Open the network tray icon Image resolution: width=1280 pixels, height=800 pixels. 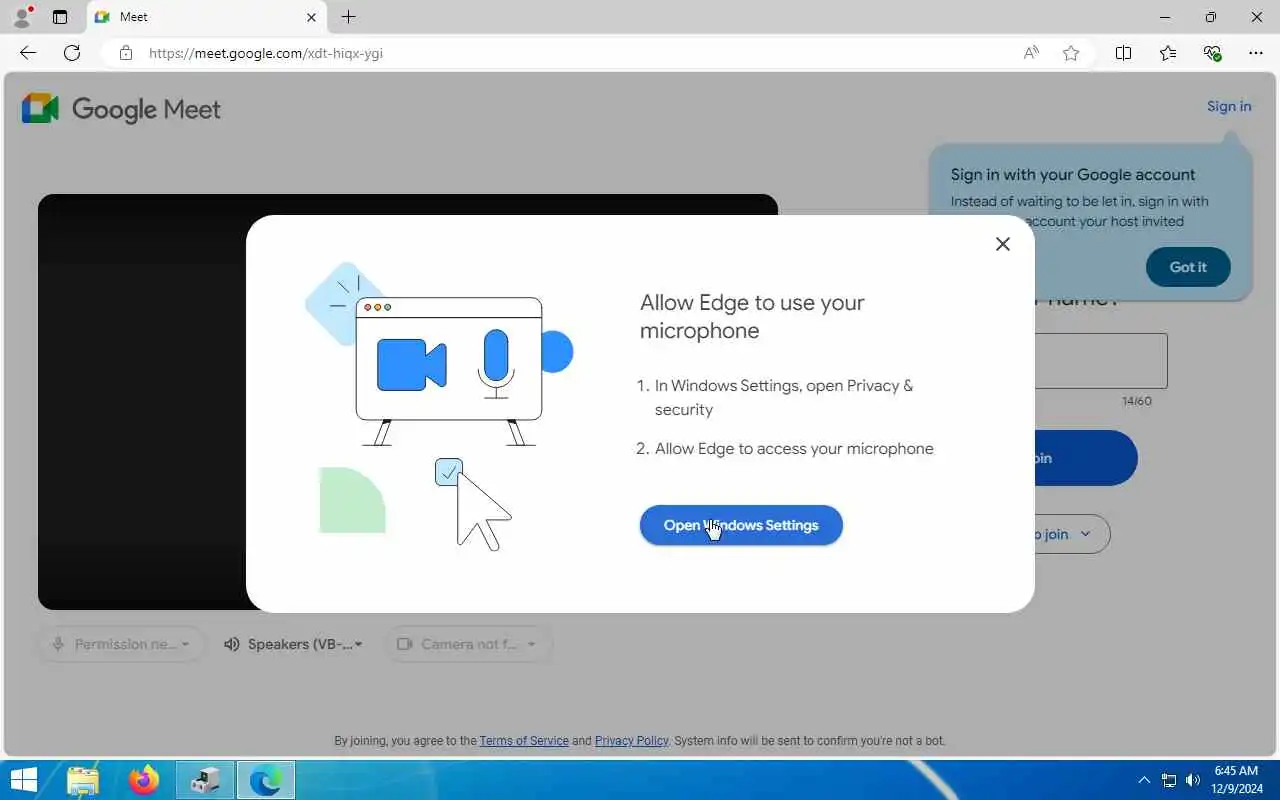point(1168,780)
